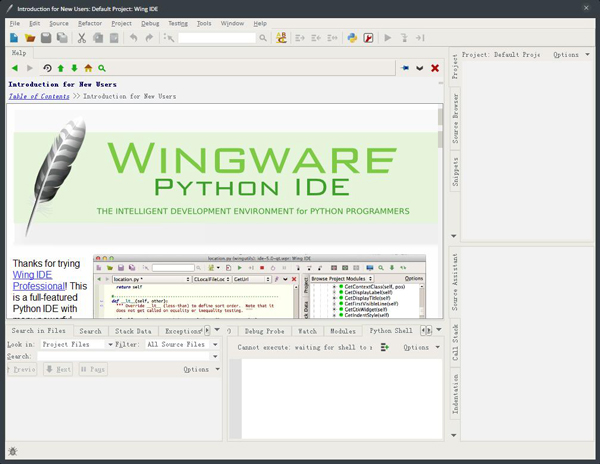Click the bug icon in status bar
600x464 pixels.
13,451
